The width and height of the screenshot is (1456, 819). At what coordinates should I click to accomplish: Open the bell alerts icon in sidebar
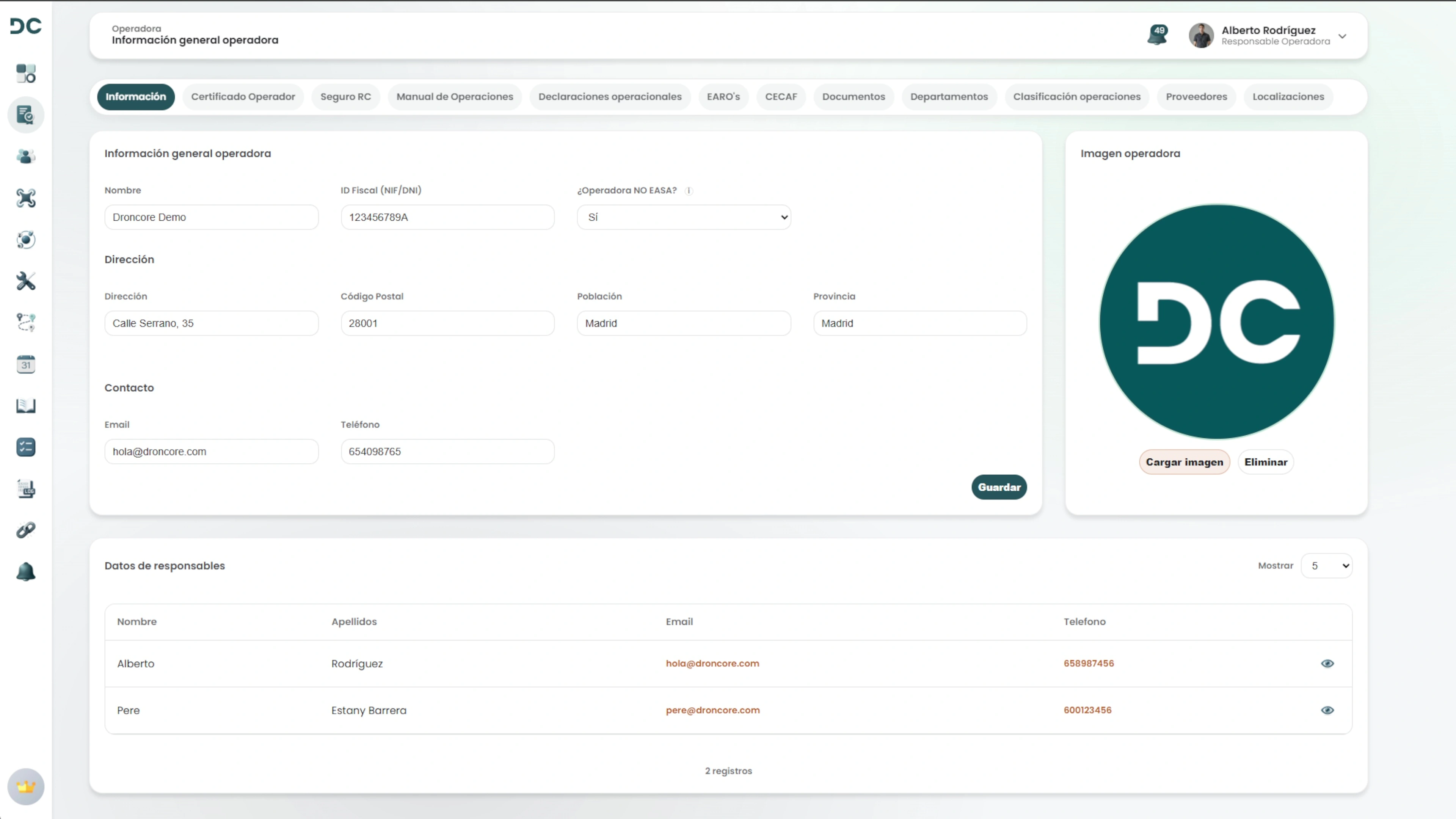[x=26, y=572]
